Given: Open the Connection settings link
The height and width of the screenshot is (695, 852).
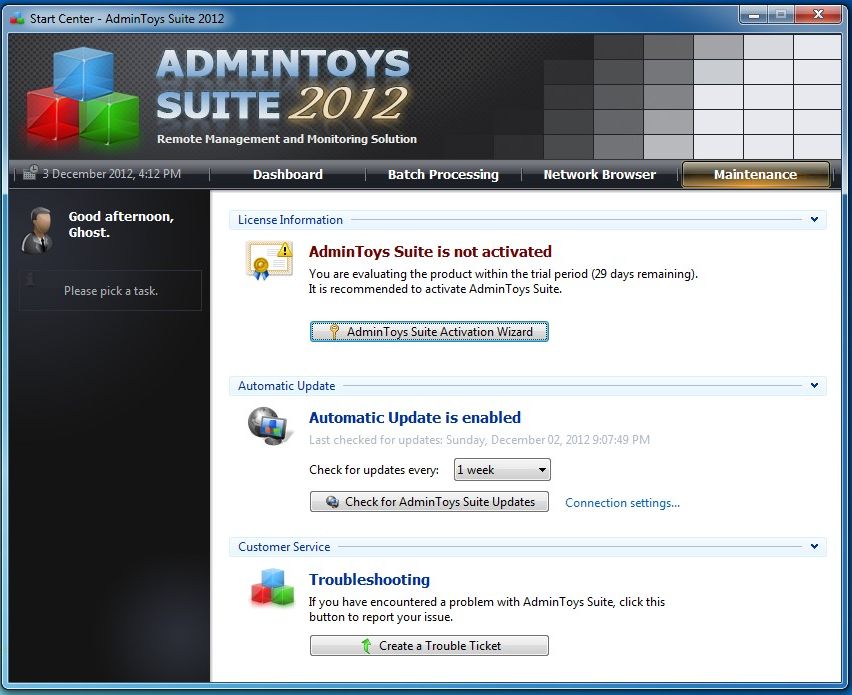Looking at the screenshot, I should click(x=622, y=503).
